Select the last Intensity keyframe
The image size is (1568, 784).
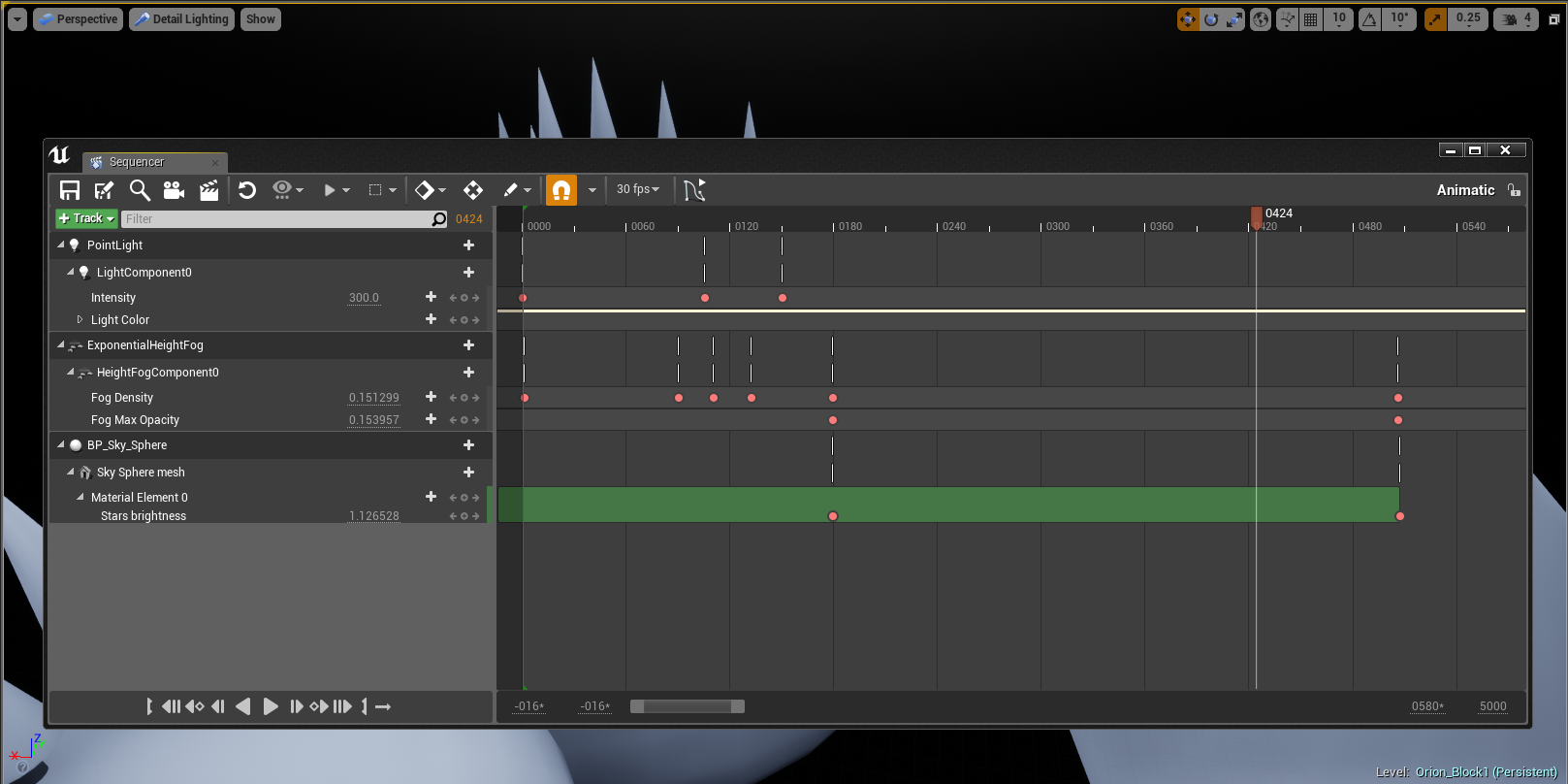[x=783, y=298]
